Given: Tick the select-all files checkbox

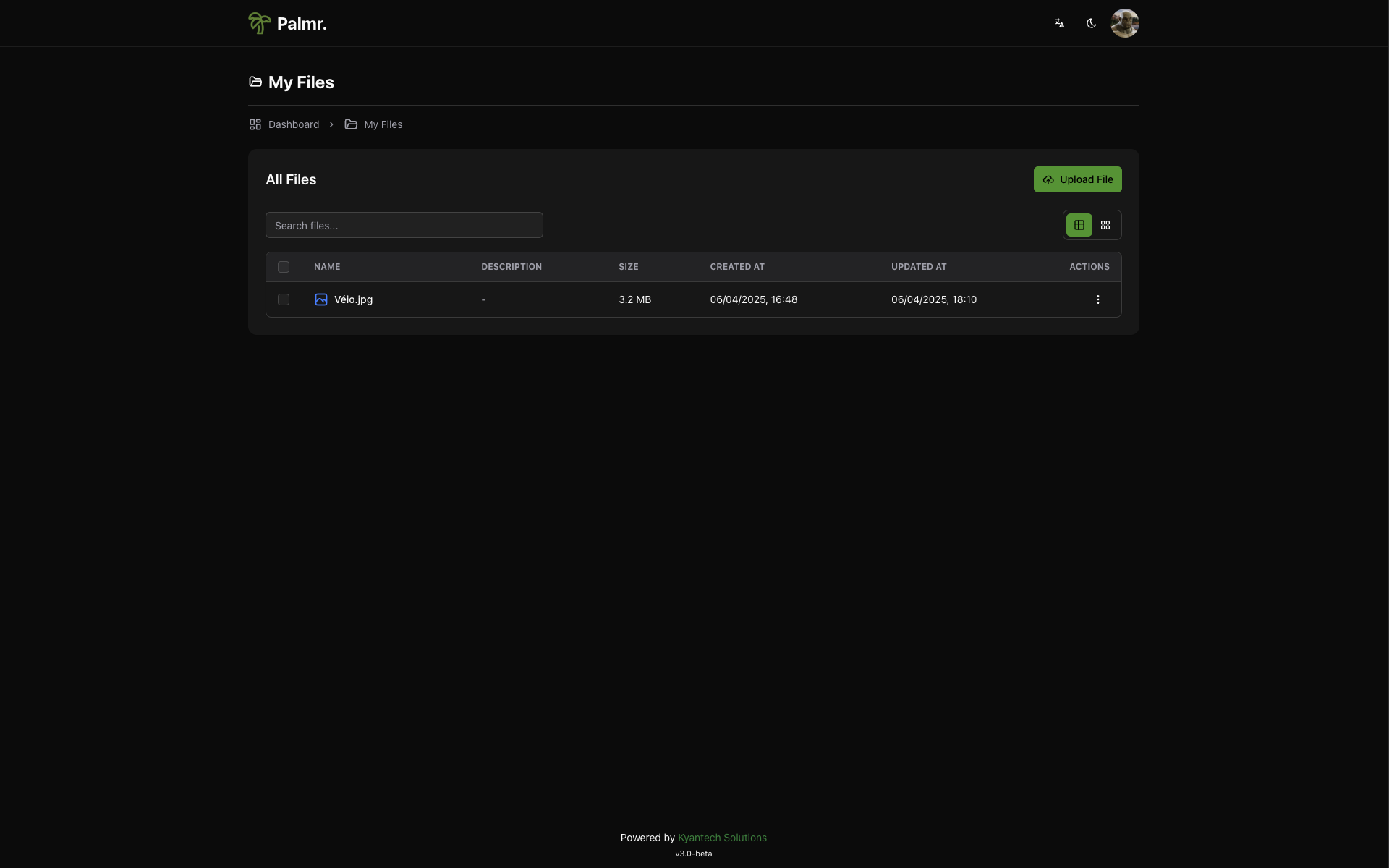Looking at the screenshot, I should coord(284,267).
